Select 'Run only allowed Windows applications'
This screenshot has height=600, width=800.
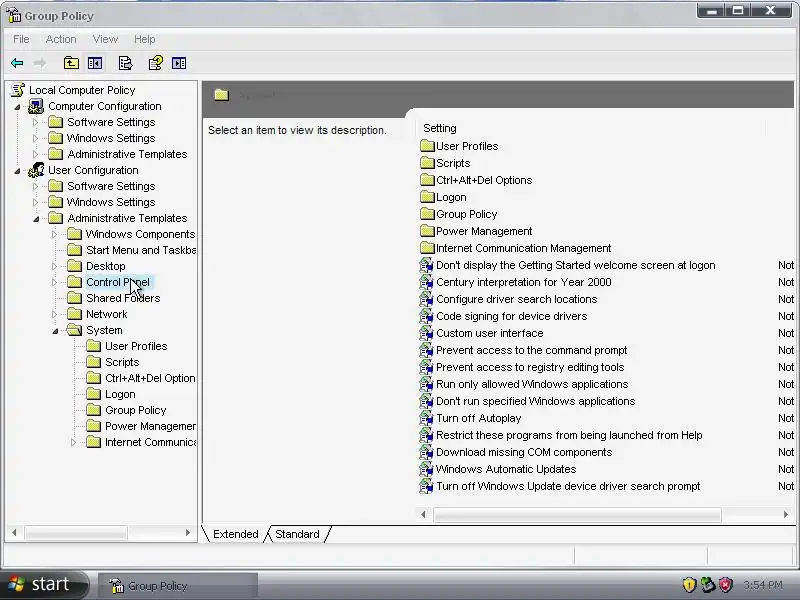tap(532, 384)
